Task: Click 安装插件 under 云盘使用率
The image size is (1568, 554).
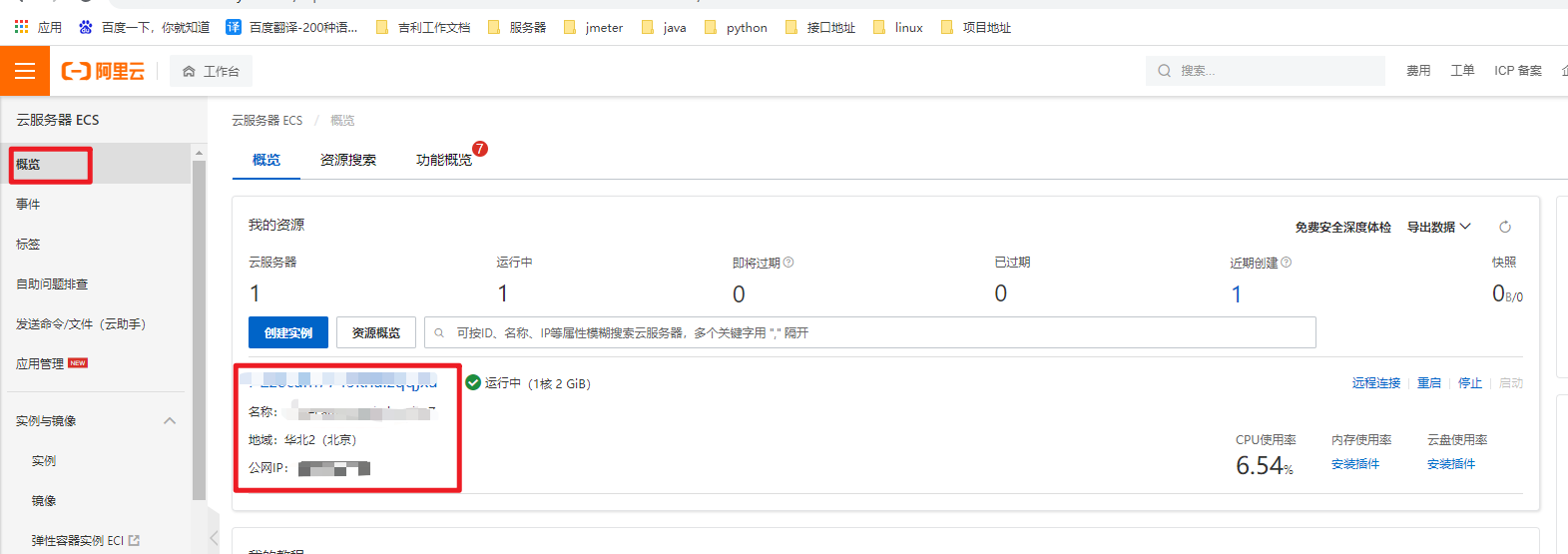Action: pyautogui.click(x=1451, y=464)
